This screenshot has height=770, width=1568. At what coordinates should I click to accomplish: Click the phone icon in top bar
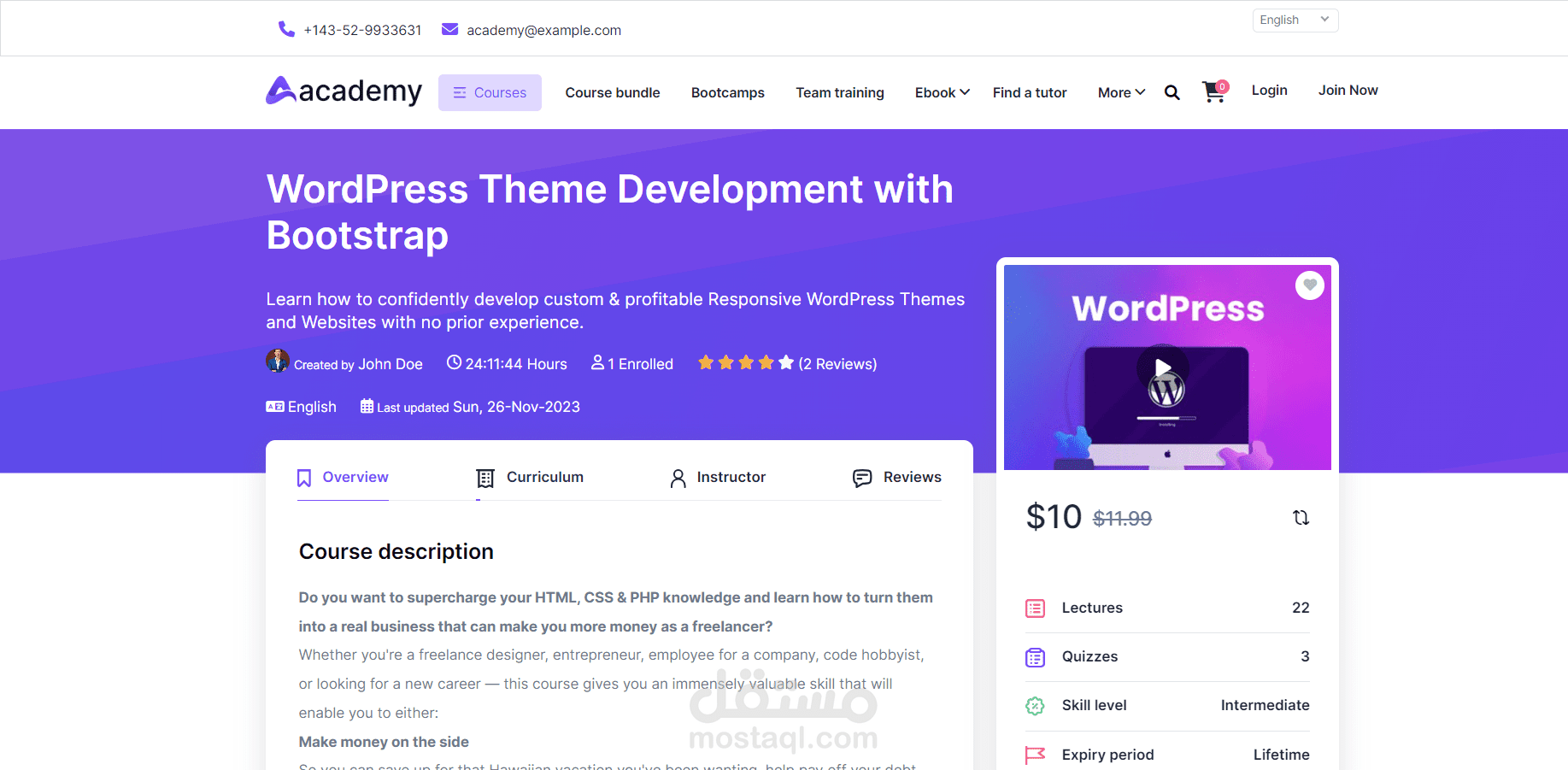click(286, 29)
